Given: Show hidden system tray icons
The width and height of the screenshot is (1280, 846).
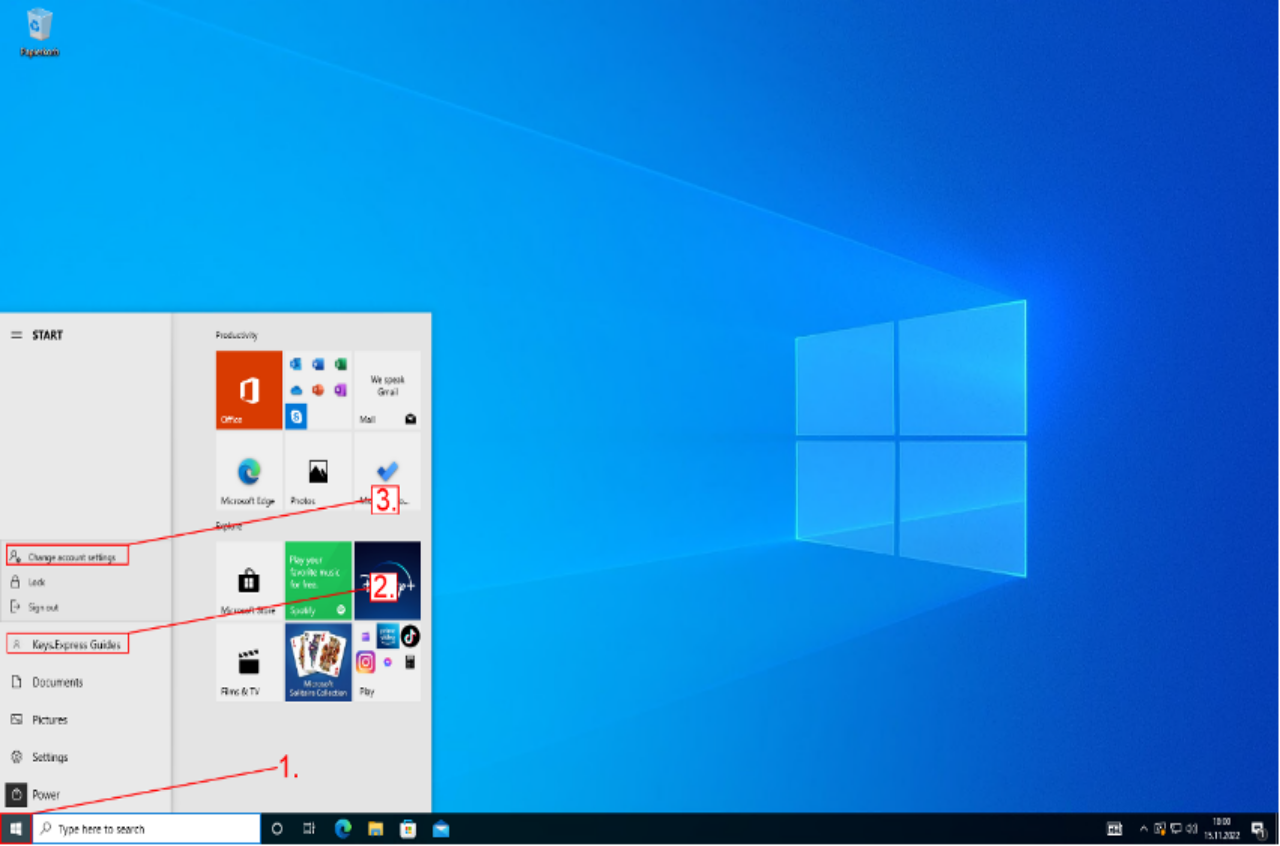Looking at the screenshot, I should point(1143,829).
